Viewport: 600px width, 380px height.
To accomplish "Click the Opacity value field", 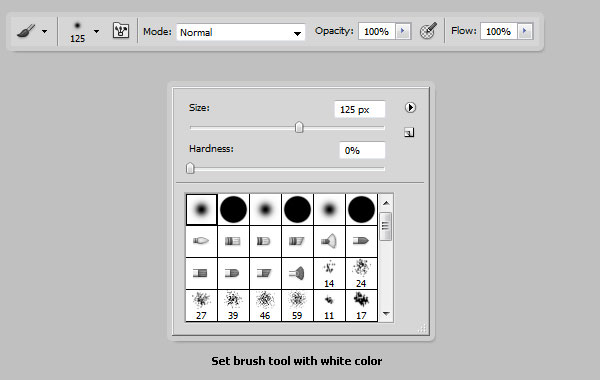I will pos(377,31).
